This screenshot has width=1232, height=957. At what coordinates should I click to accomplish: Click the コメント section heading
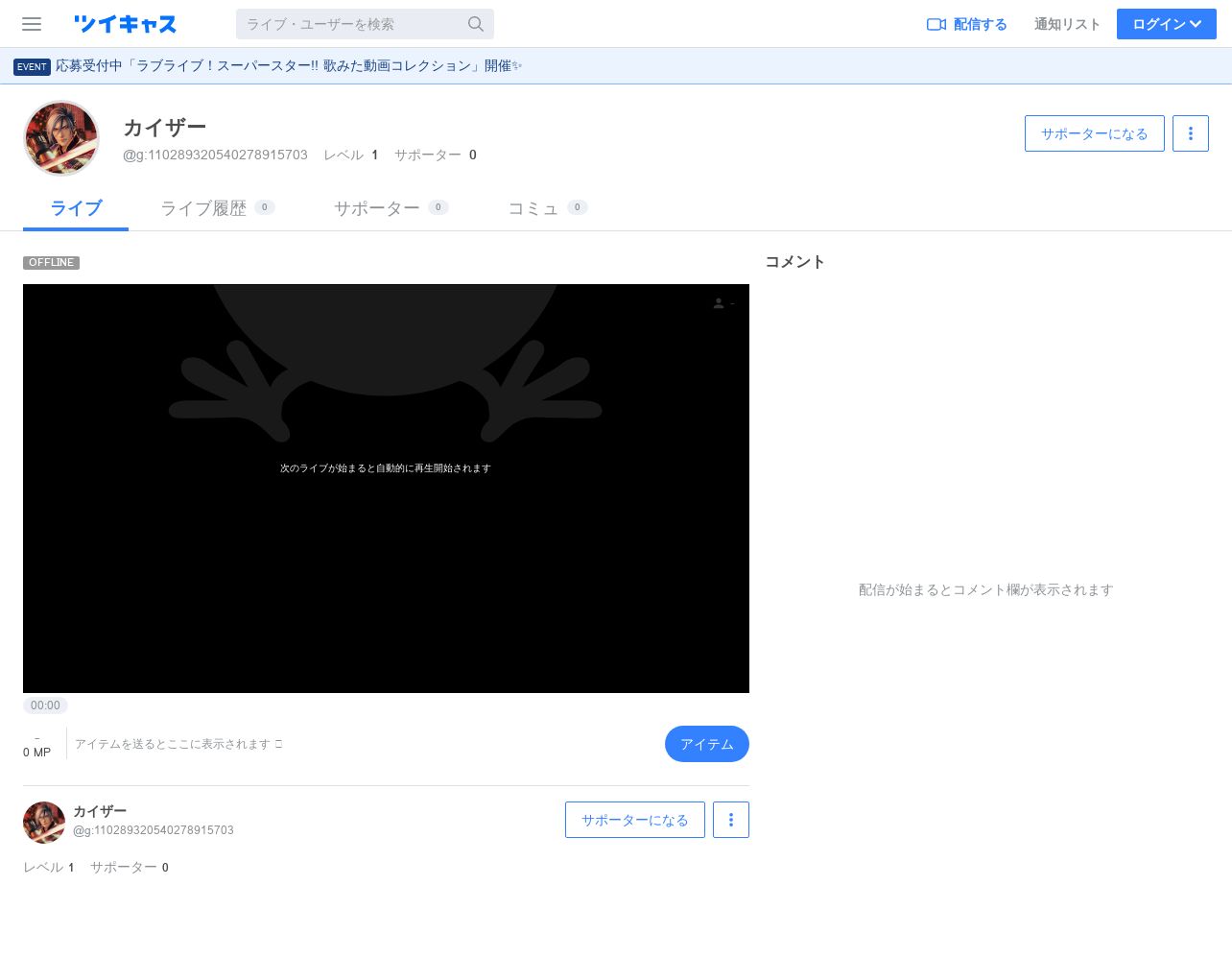coord(794,261)
